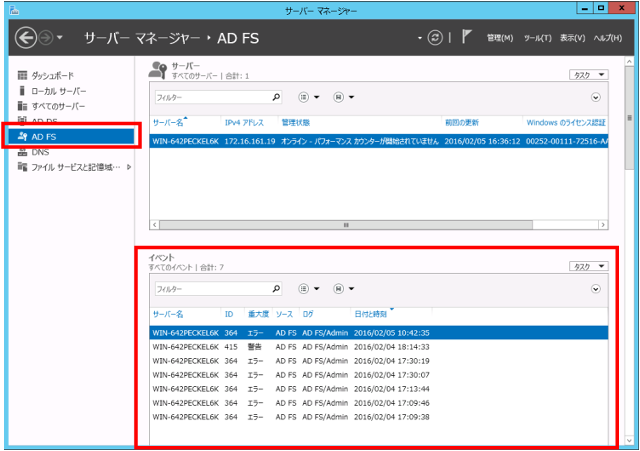Viewport: 640px width, 451px height.
Task: Click right arrow of servers horizontal scrollbar
Action: (x=603, y=225)
